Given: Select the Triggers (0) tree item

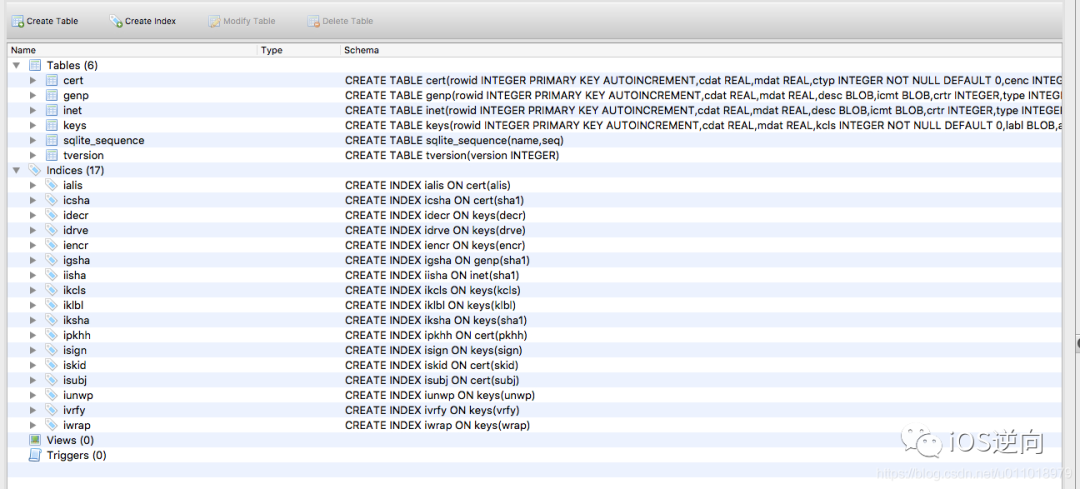Looking at the screenshot, I should click(76, 455).
